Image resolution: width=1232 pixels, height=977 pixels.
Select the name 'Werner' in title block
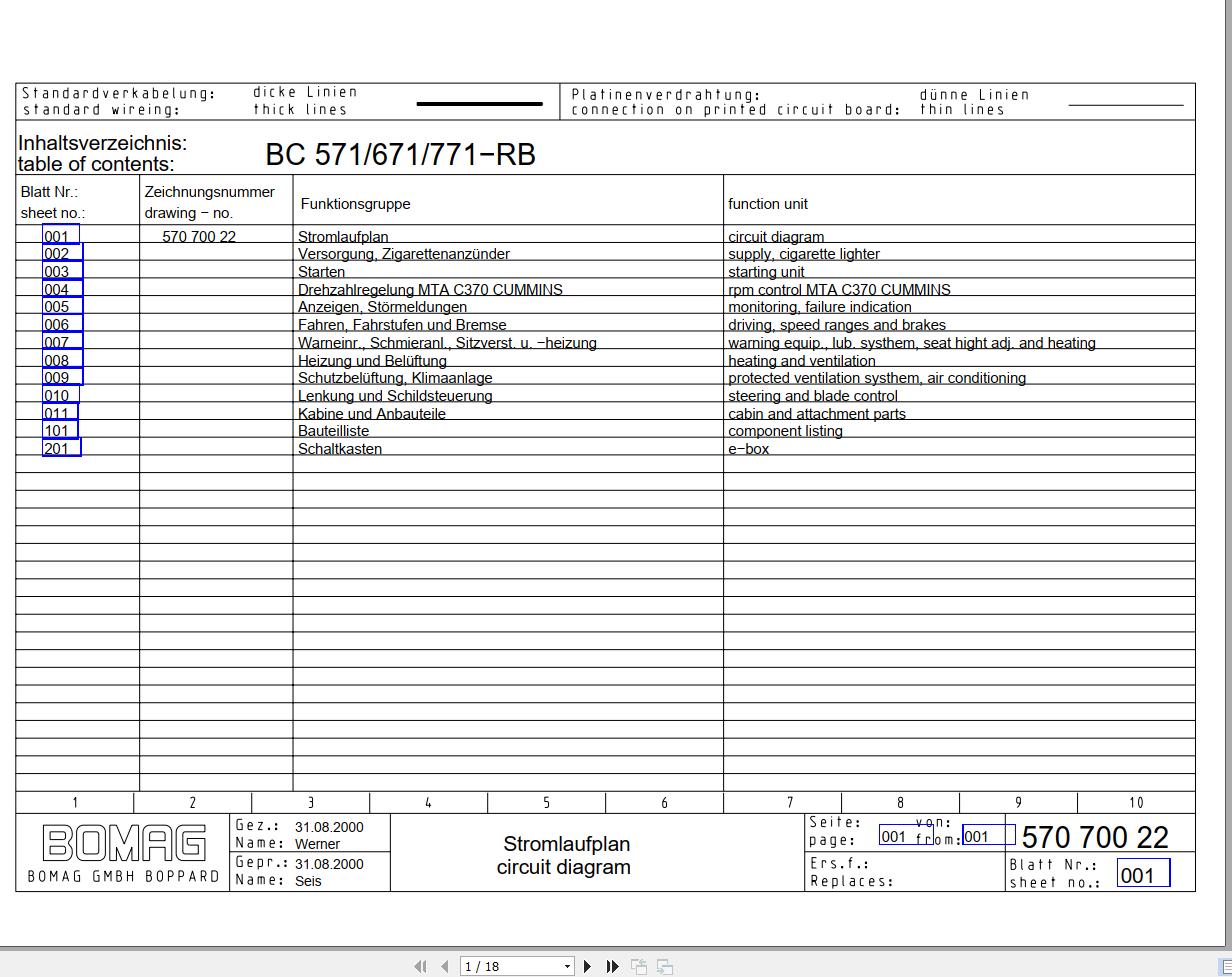(x=317, y=844)
